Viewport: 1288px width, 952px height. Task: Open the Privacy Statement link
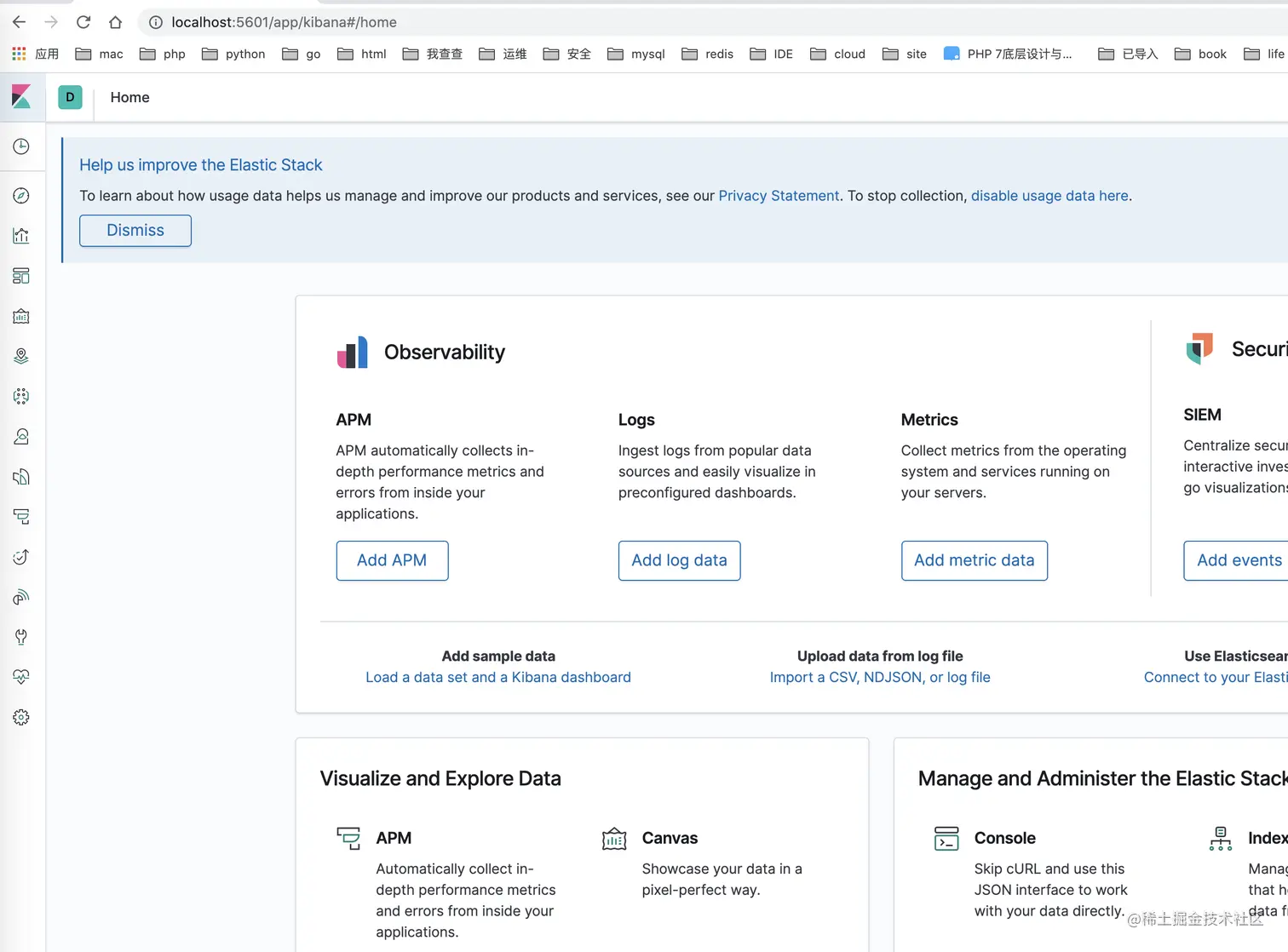coord(779,196)
